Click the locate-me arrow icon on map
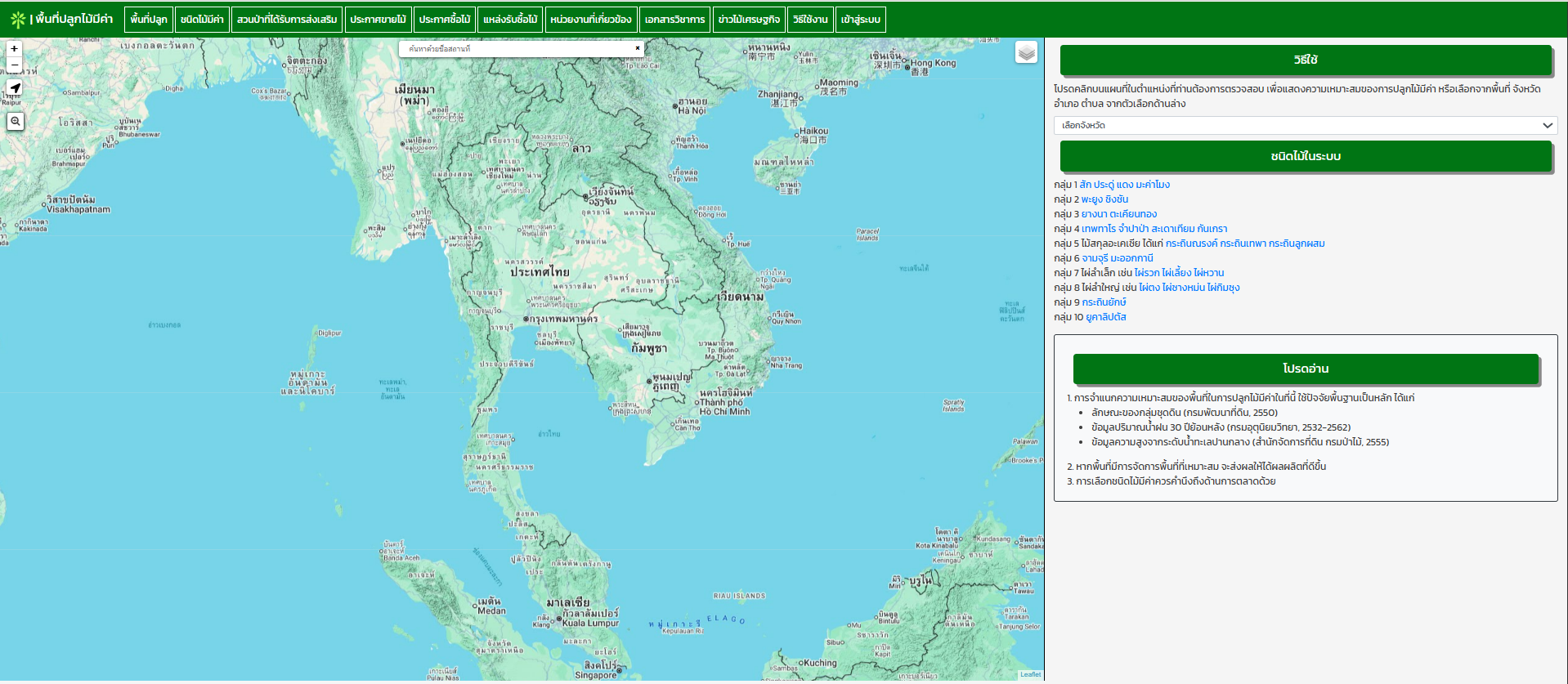This screenshot has height=684, width=1568. [15, 88]
